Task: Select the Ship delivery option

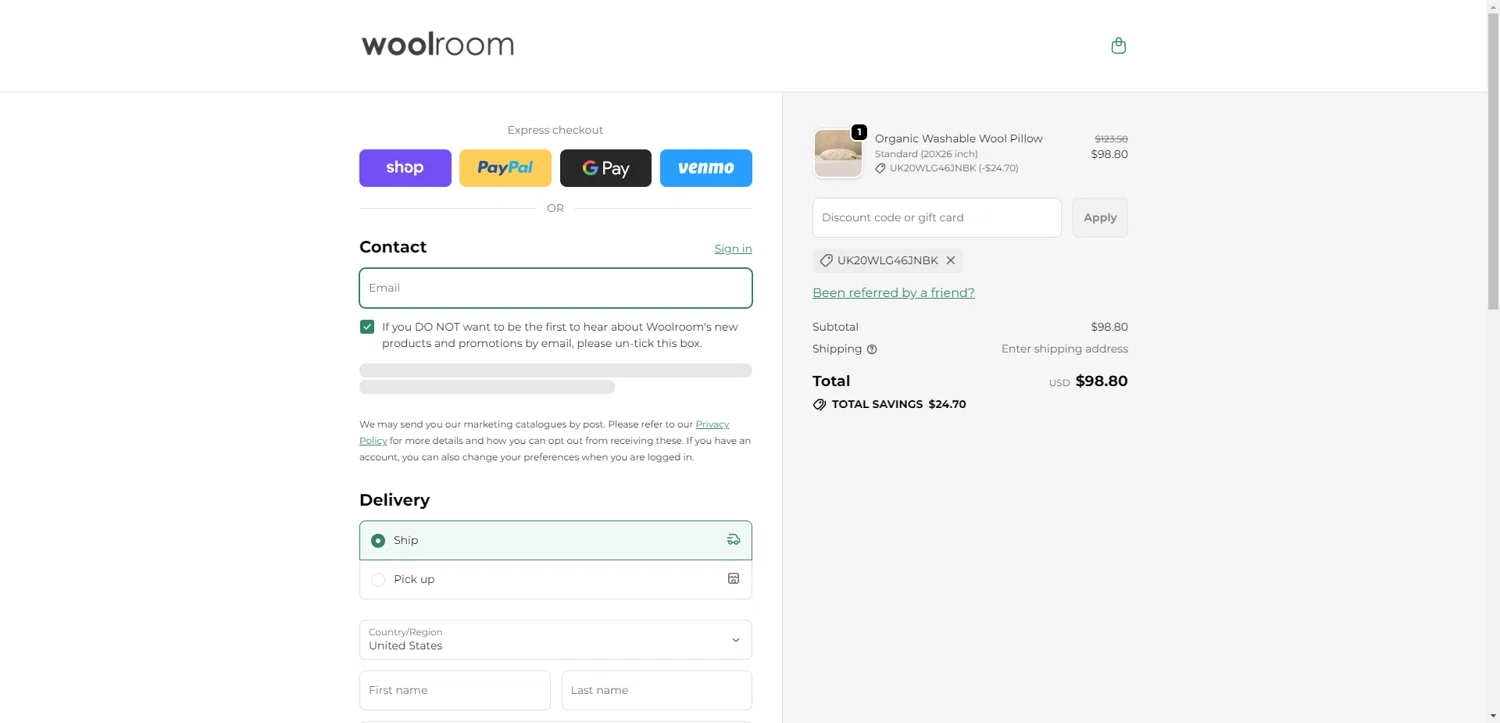Action: coord(378,541)
